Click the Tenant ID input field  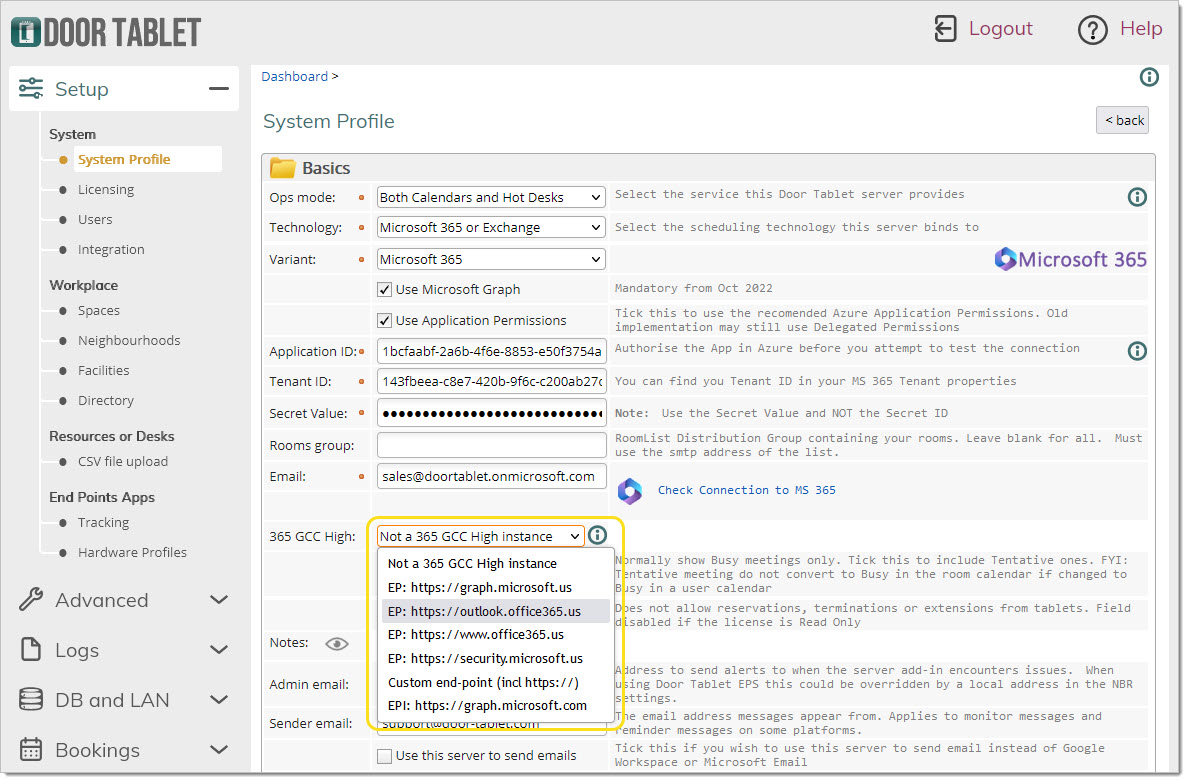491,381
